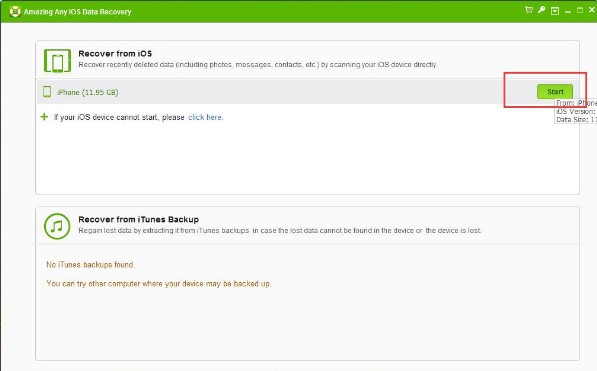
Task: Start scanning the iPhone
Action: point(555,91)
